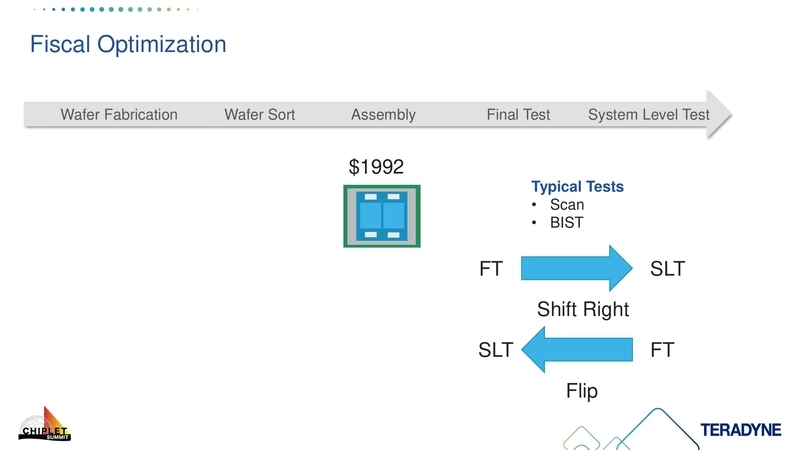Select the Final Test stage label
Image resolution: width=800 pixels, height=450 pixels.
(518, 115)
